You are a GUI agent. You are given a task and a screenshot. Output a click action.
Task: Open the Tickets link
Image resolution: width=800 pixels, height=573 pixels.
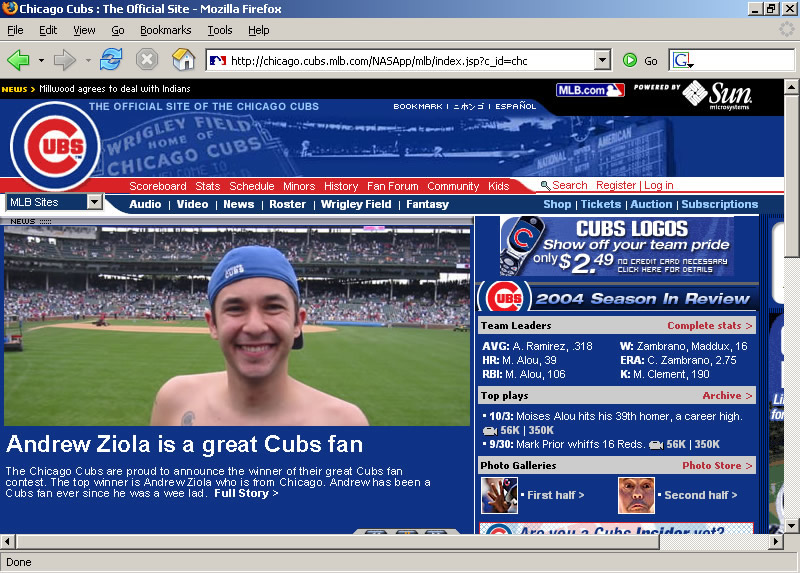pyautogui.click(x=601, y=204)
